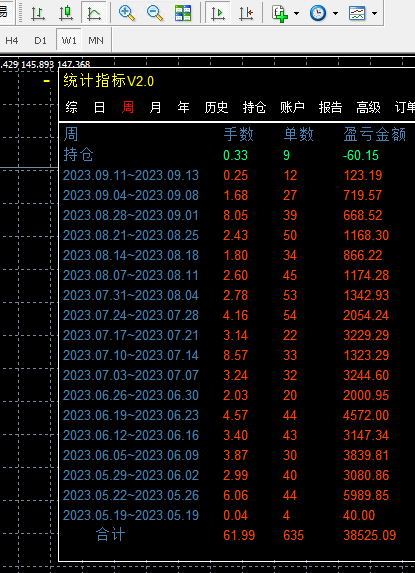Toggle chart shift icon

246,13
